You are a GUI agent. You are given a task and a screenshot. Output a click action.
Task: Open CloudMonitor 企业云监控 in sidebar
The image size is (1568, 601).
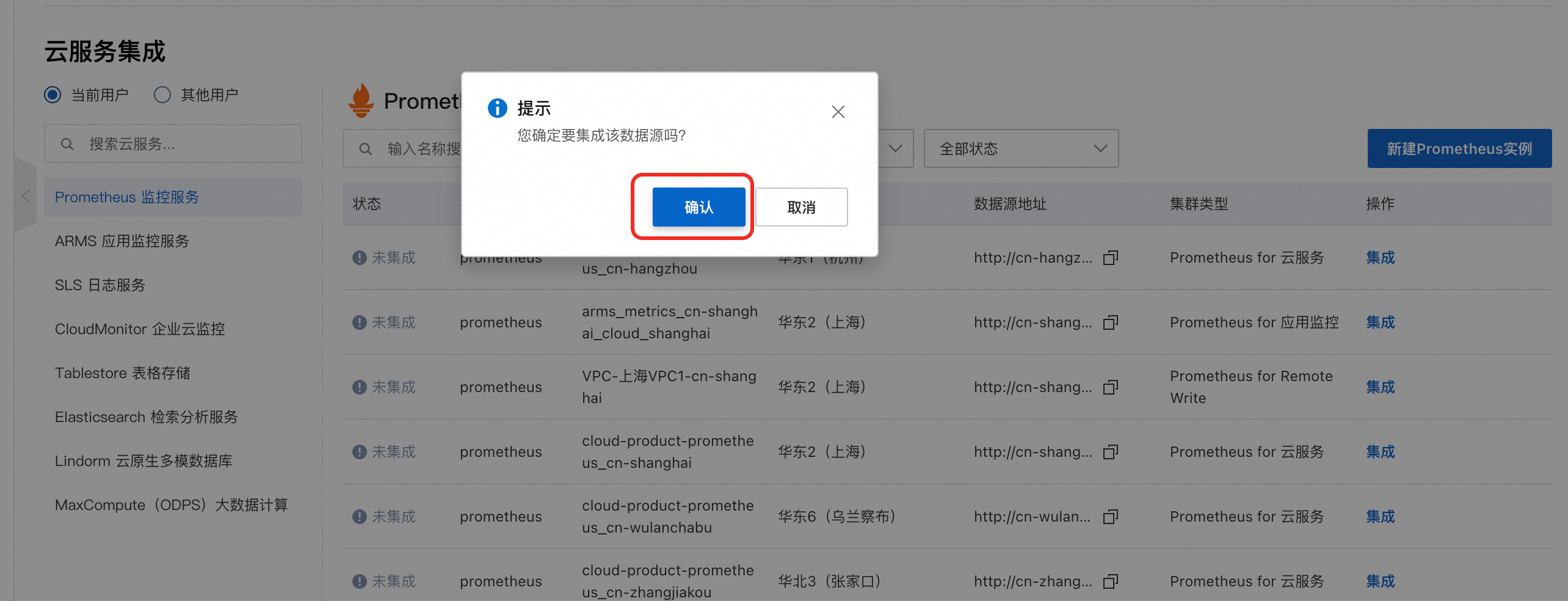pyautogui.click(x=140, y=329)
